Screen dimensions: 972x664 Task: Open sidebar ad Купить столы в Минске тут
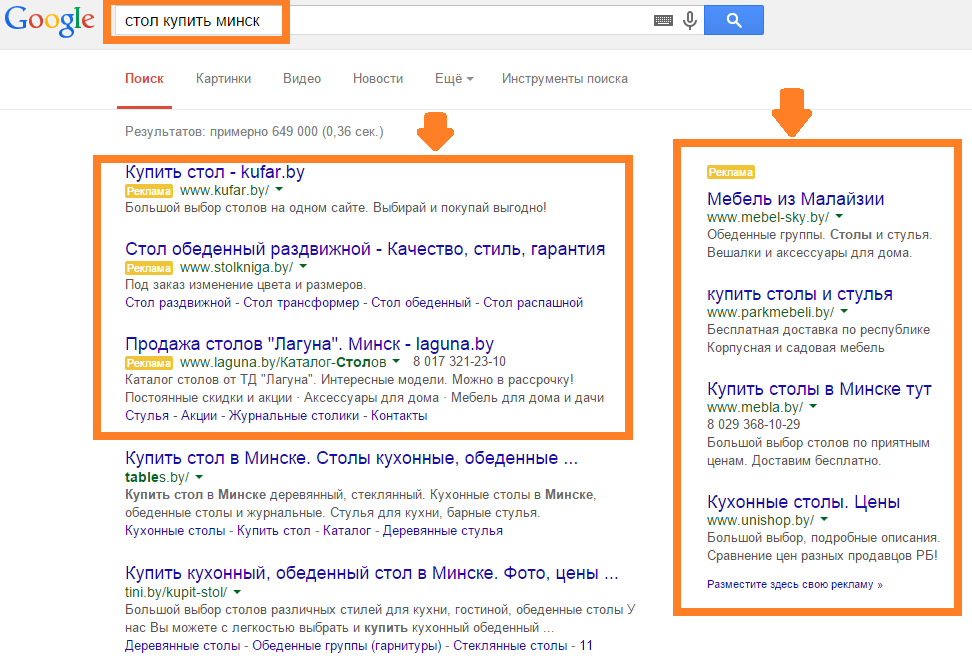coord(819,389)
